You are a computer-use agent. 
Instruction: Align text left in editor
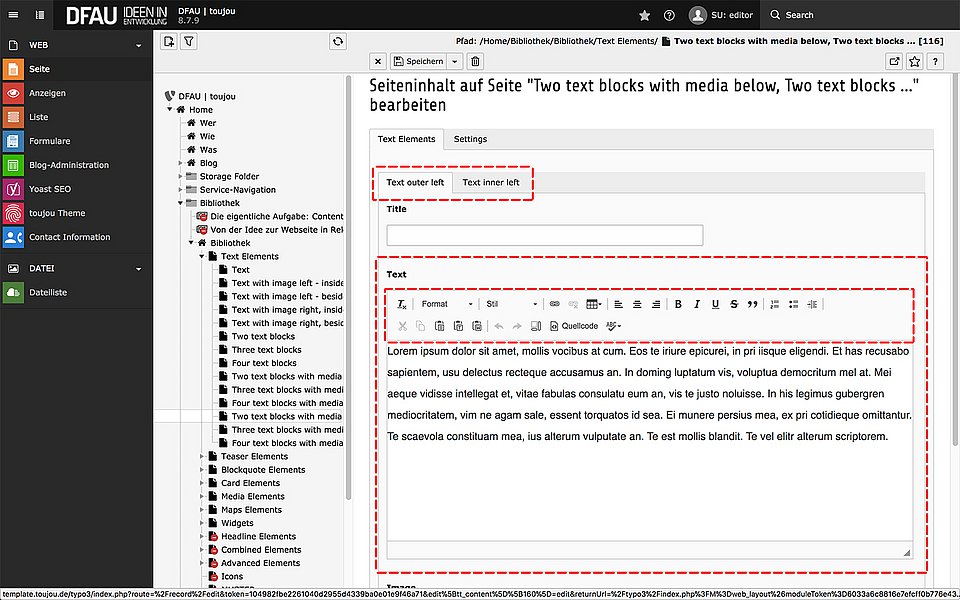click(x=618, y=304)
